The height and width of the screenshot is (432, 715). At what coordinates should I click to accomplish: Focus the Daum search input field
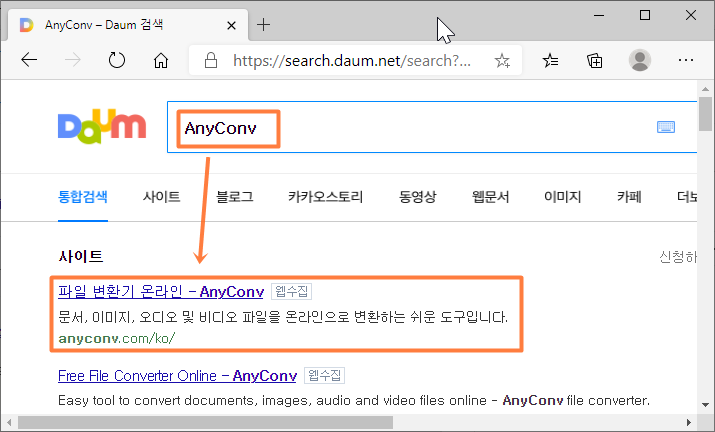pos(431,127)
